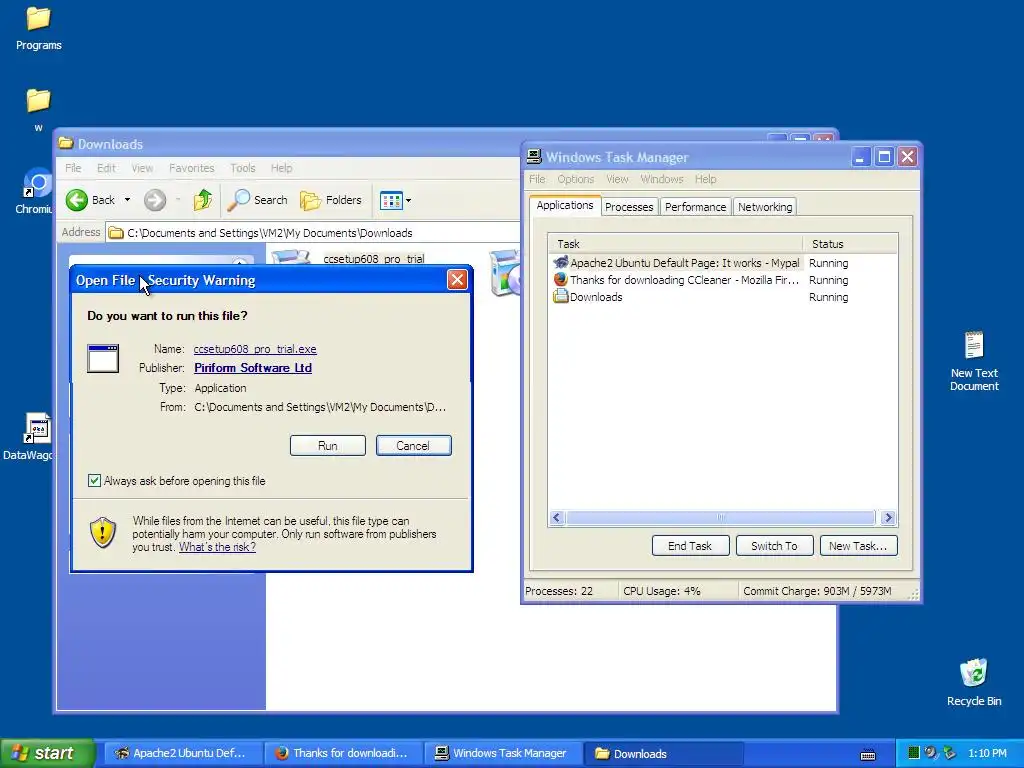Select the Apache2 Mypal task icon

(560, 263)
